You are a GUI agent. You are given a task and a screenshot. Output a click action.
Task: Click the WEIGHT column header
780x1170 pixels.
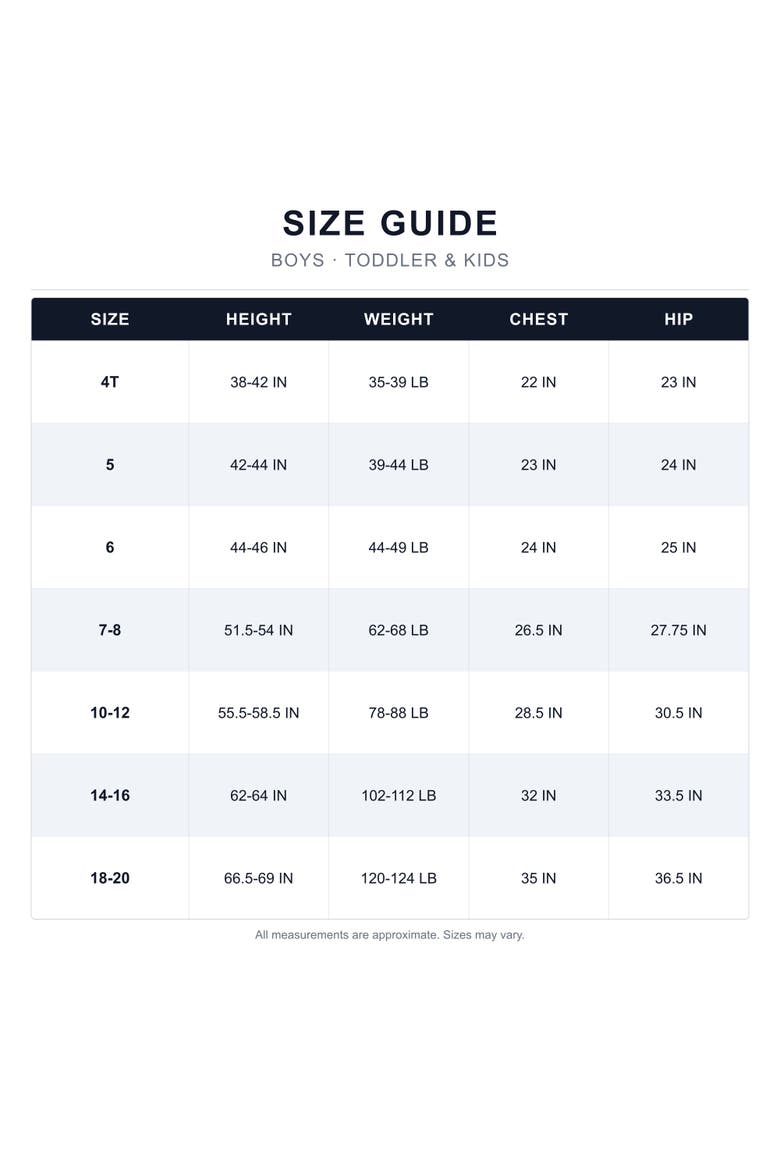point(399,319)
